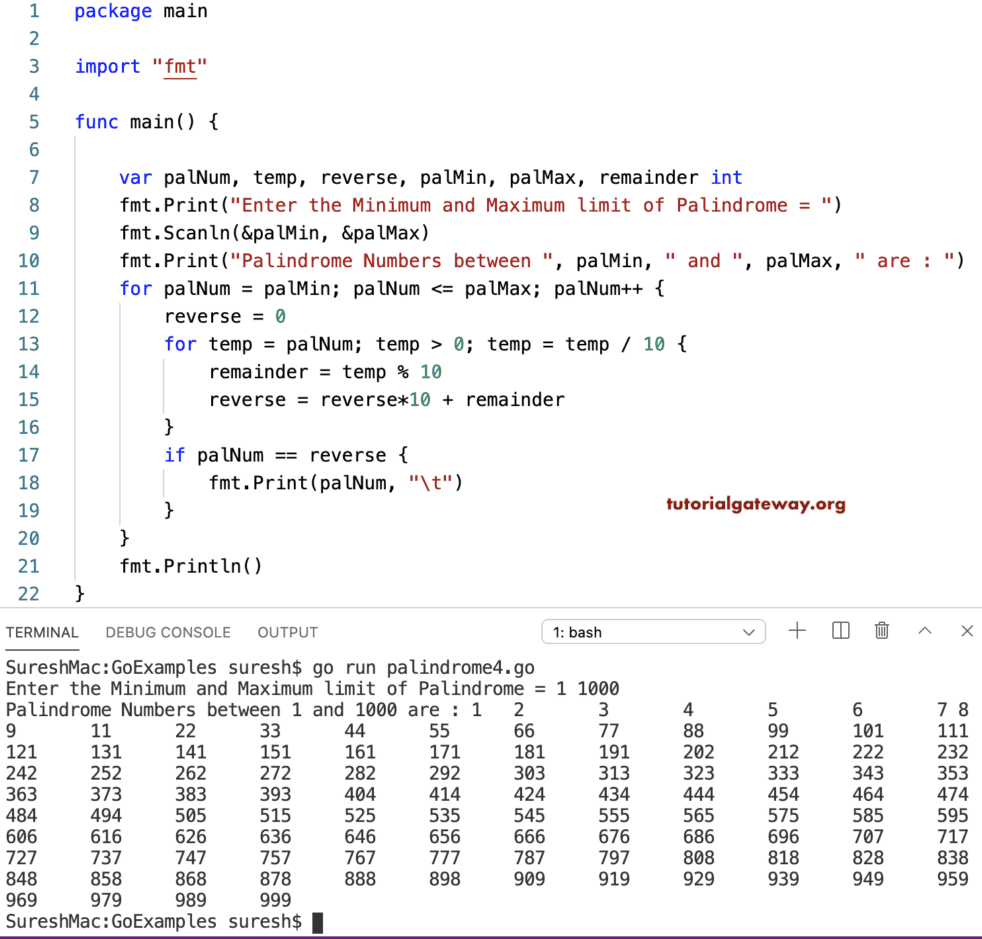Click the tutorialgateway.org watermark
The width and height of the screenshot is (982, 939).
click(755, 504)
